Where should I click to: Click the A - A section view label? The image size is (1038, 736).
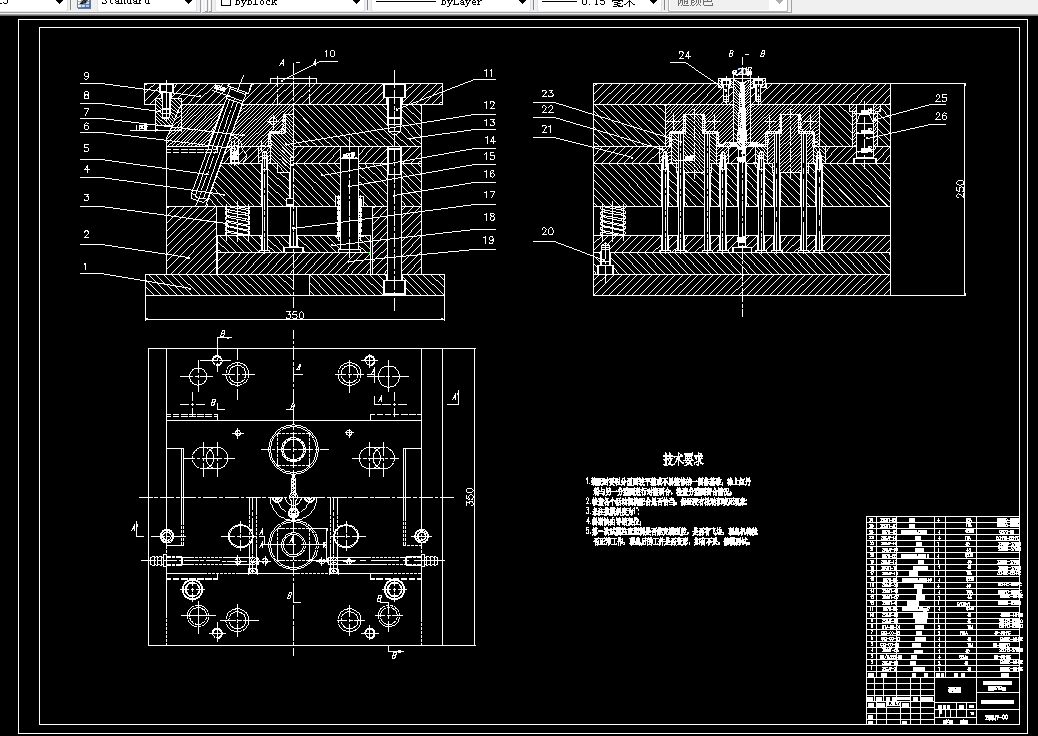[298, 64]
